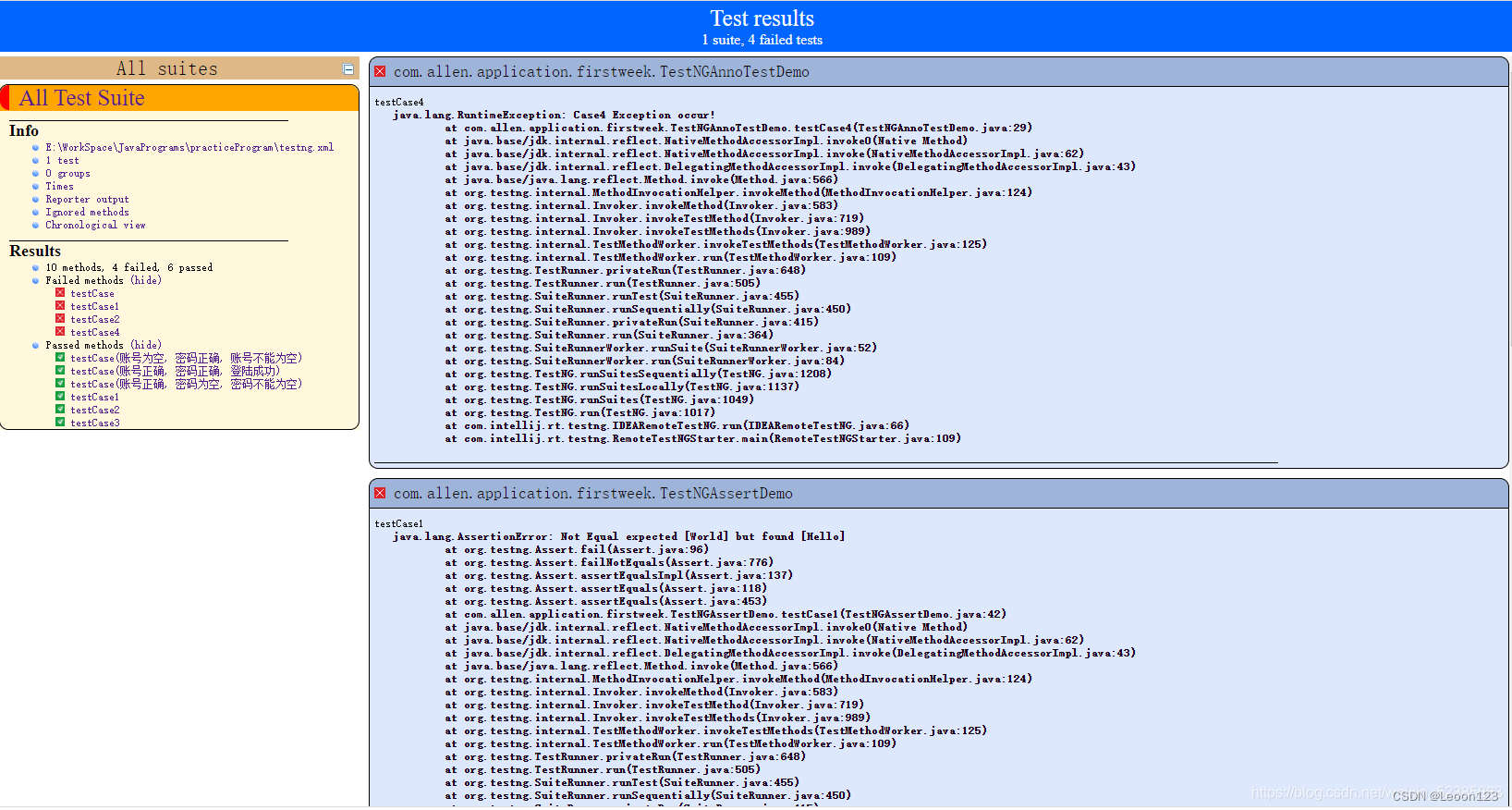1512x810 pixels.
Task: Click 'testCase4' label above the RuntimeException
Action: click(x=399, y=102)
